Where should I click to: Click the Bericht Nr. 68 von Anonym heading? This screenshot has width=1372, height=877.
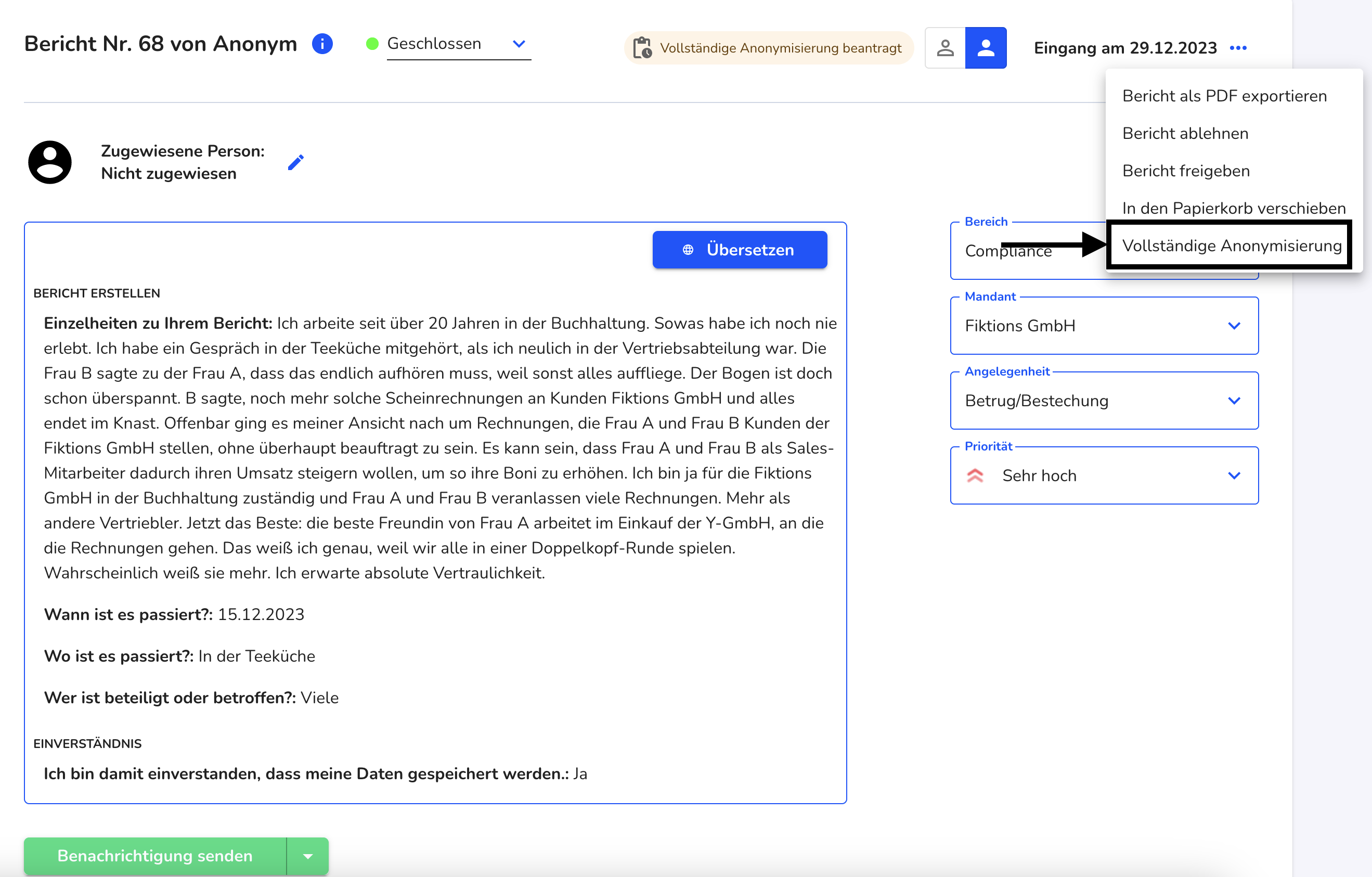[161, 44]
